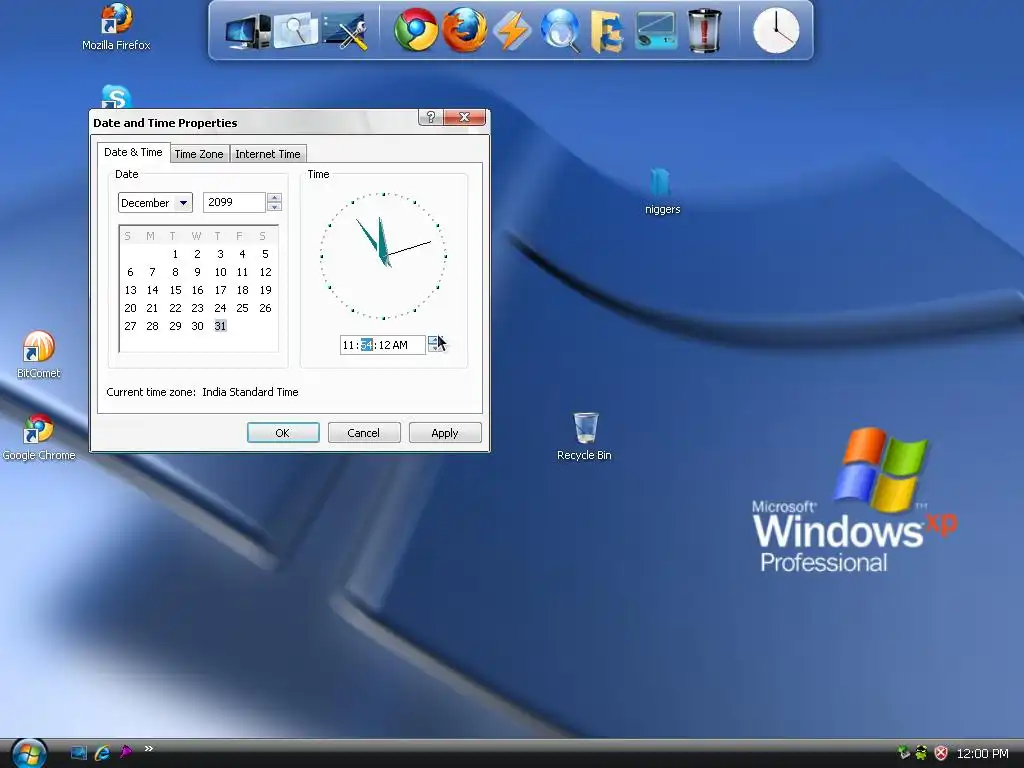Open the yellow folder with E dock icon
1024x768 pixels.
tap(607, 31)
